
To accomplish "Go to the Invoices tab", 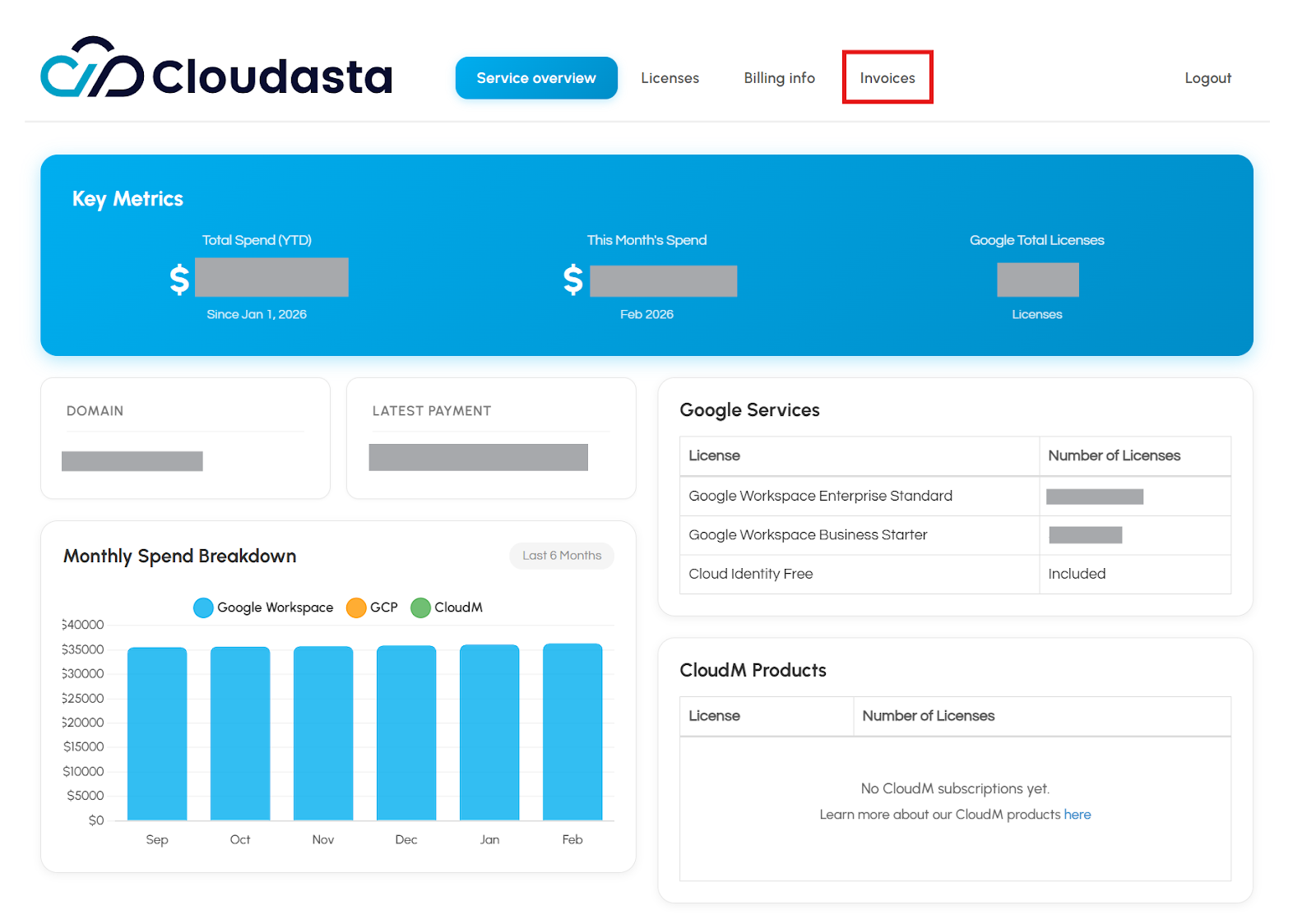I will (x=887, y=78).
